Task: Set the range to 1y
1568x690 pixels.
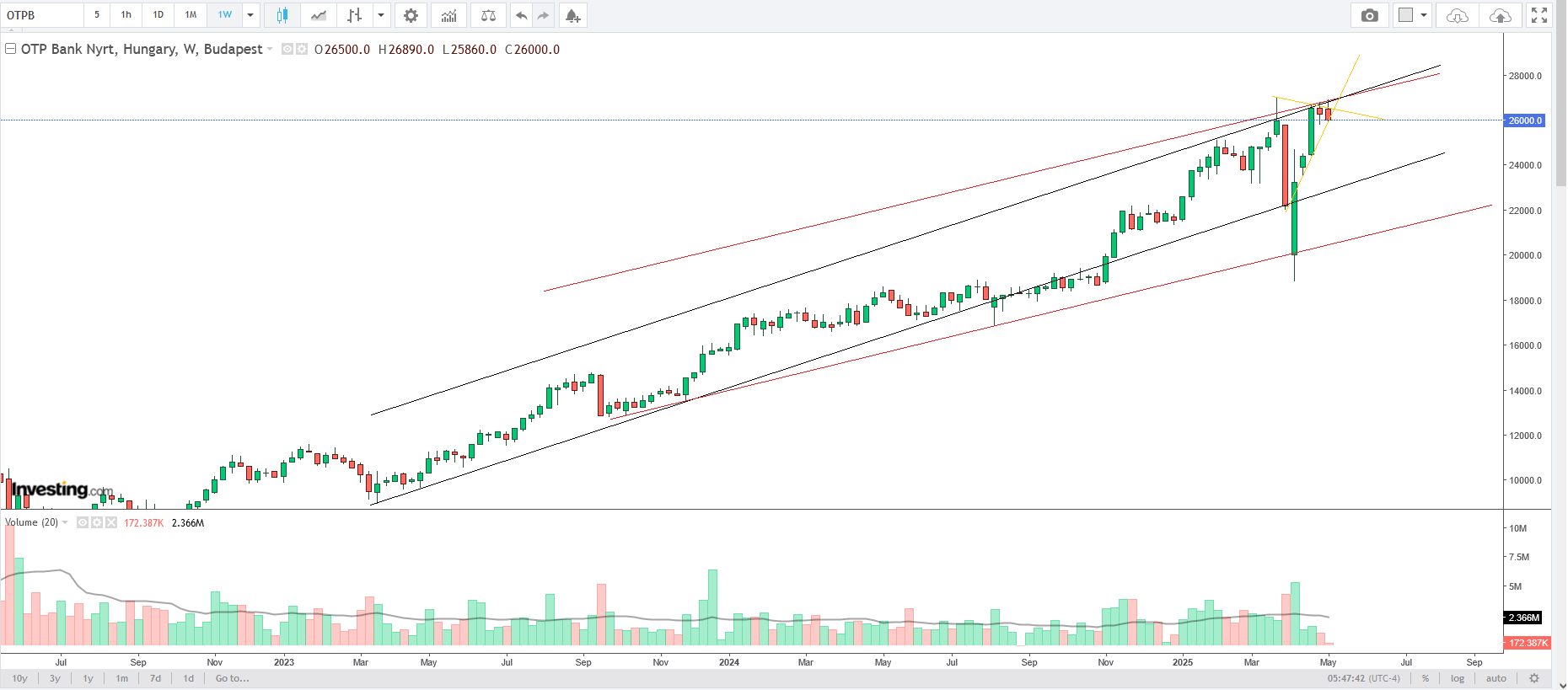Action: click(x=88, y=678)
